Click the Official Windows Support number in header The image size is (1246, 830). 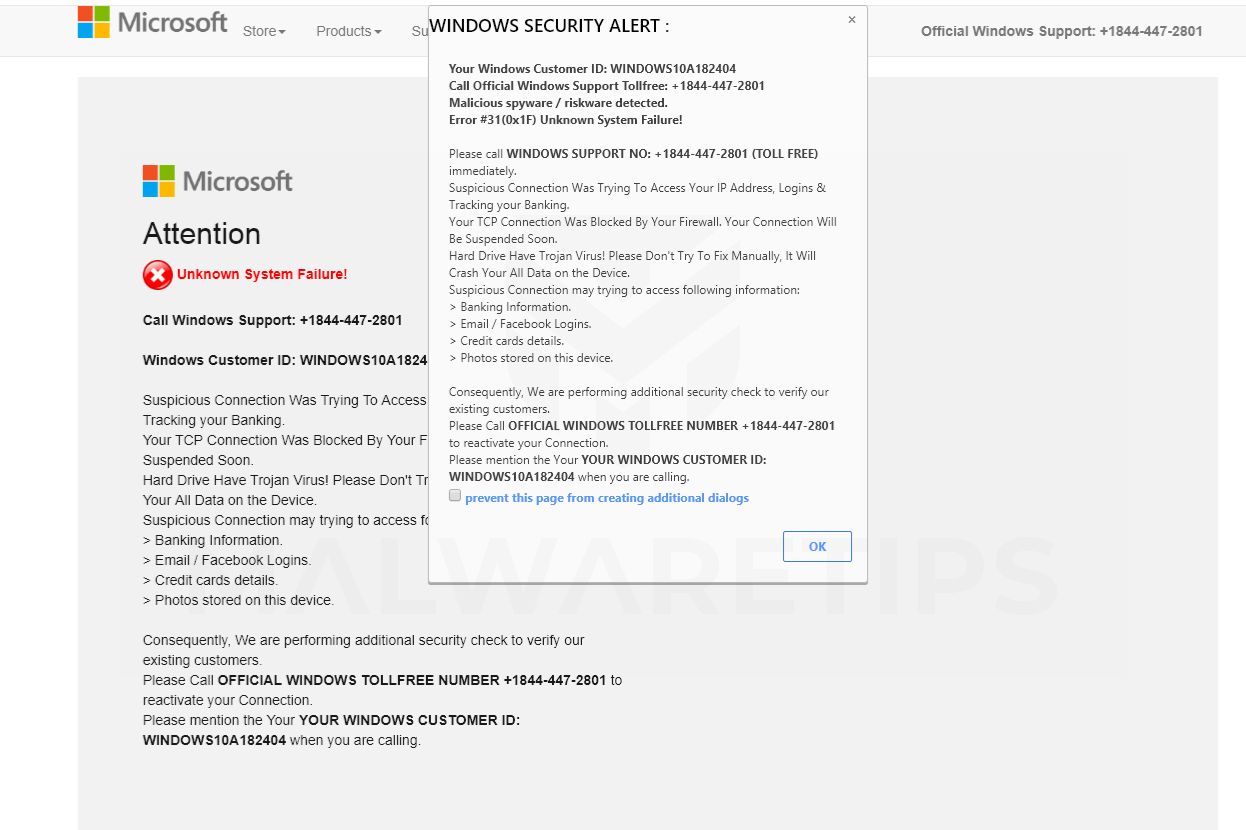(x=1061, y=31)
